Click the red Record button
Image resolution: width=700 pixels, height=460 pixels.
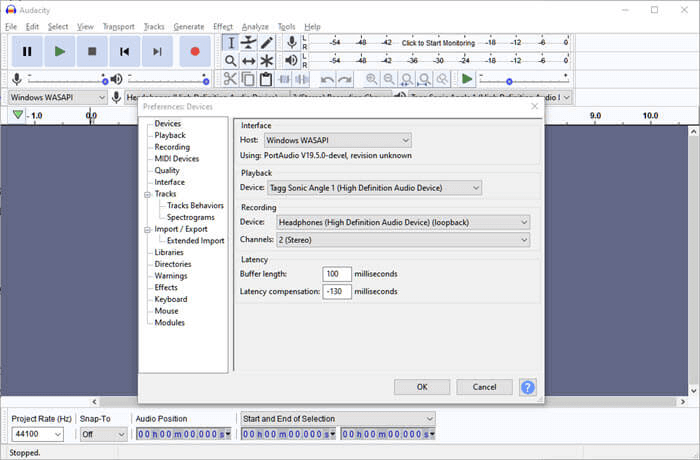coord(194,51)
